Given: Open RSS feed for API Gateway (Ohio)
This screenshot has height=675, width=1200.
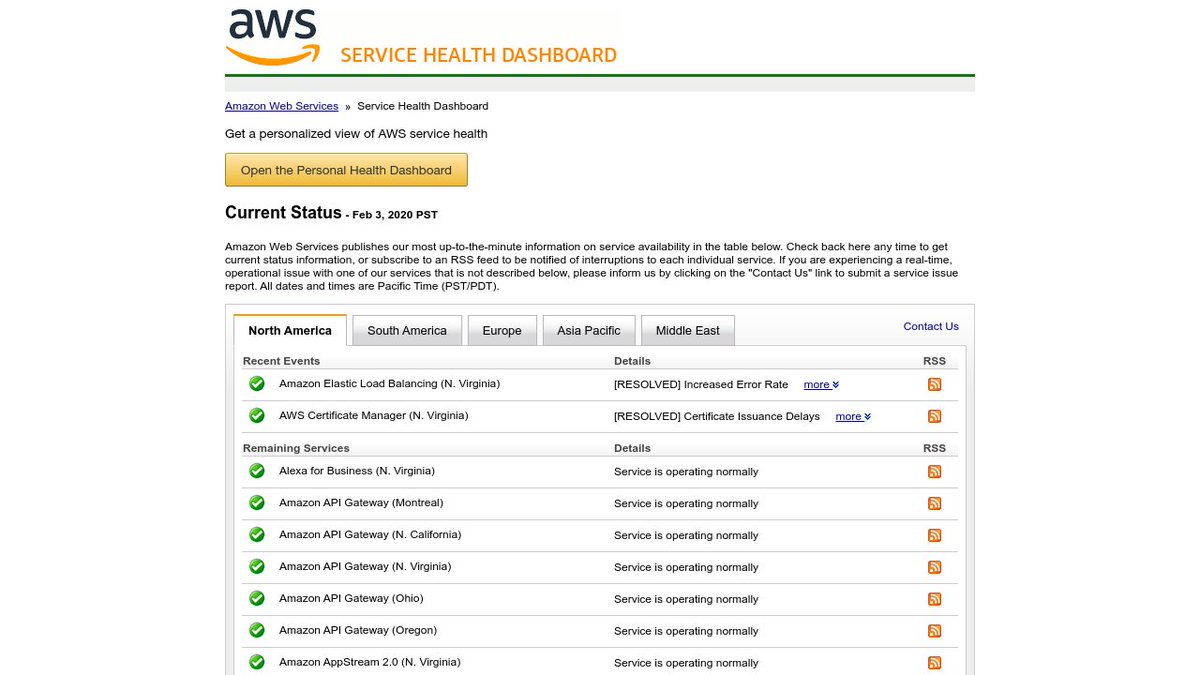Looking at the screenshot, I should (x=934, y=600).
